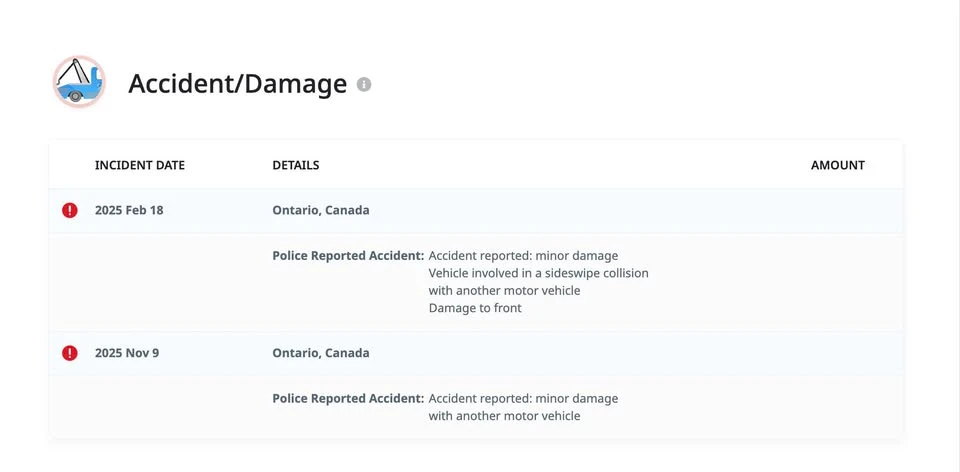
Task: Click first 'Accident reported: minor damage' line
Action: [523, 256]
